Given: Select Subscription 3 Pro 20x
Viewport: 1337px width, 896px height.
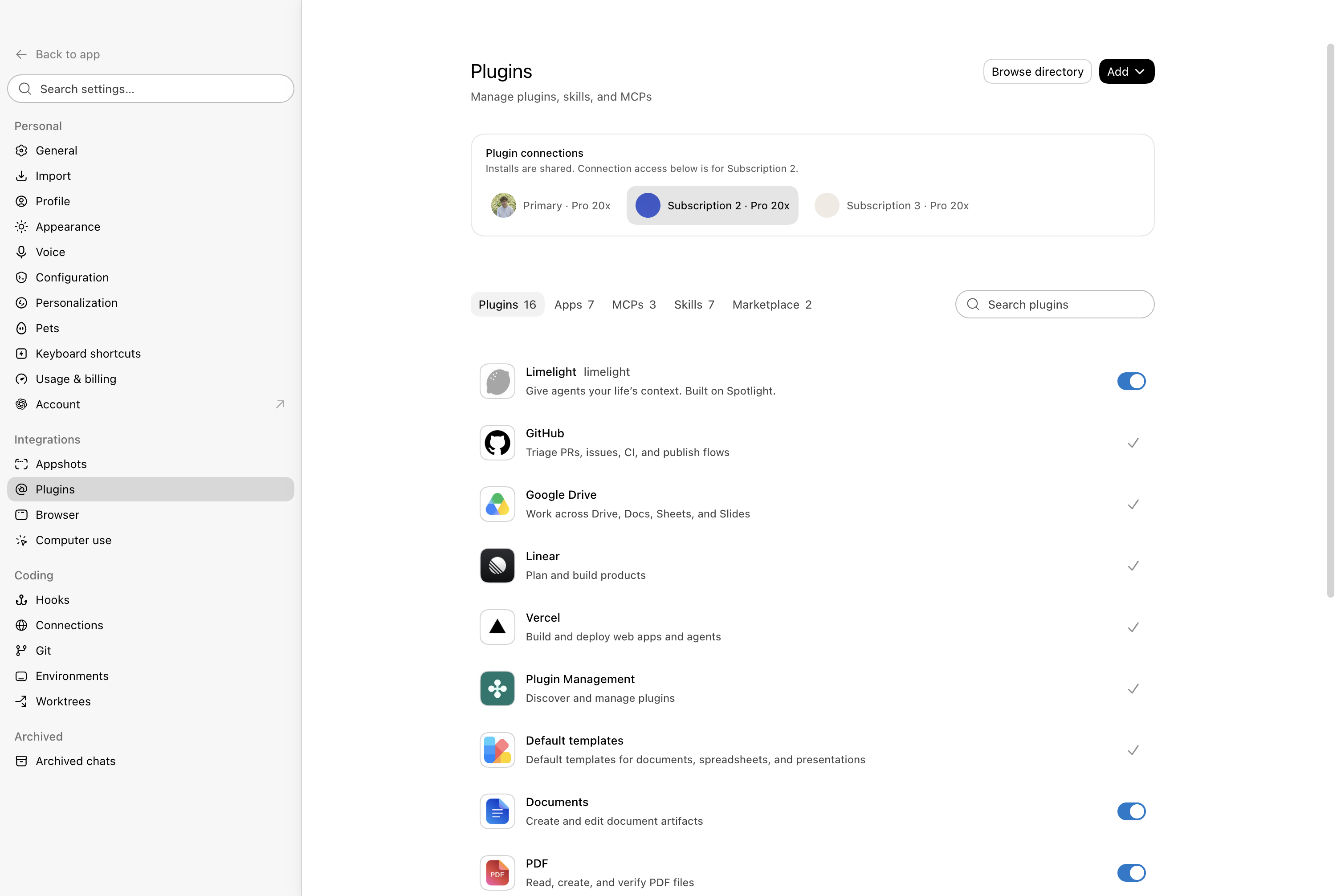Looking at the screenshot, I should click(891, 206).
